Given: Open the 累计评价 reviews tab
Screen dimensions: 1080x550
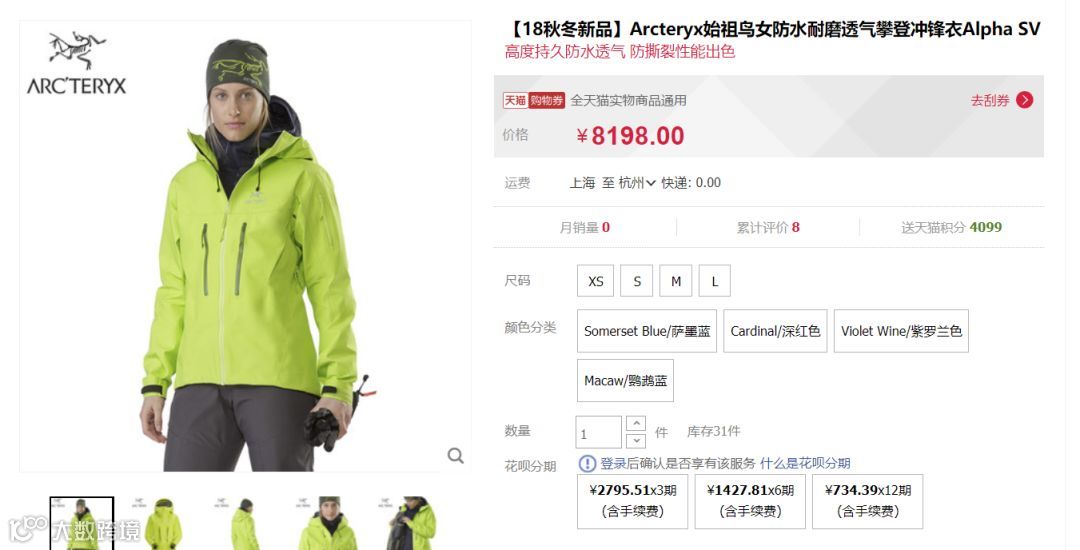Looking at the screenshot, I should pos(768,227).
